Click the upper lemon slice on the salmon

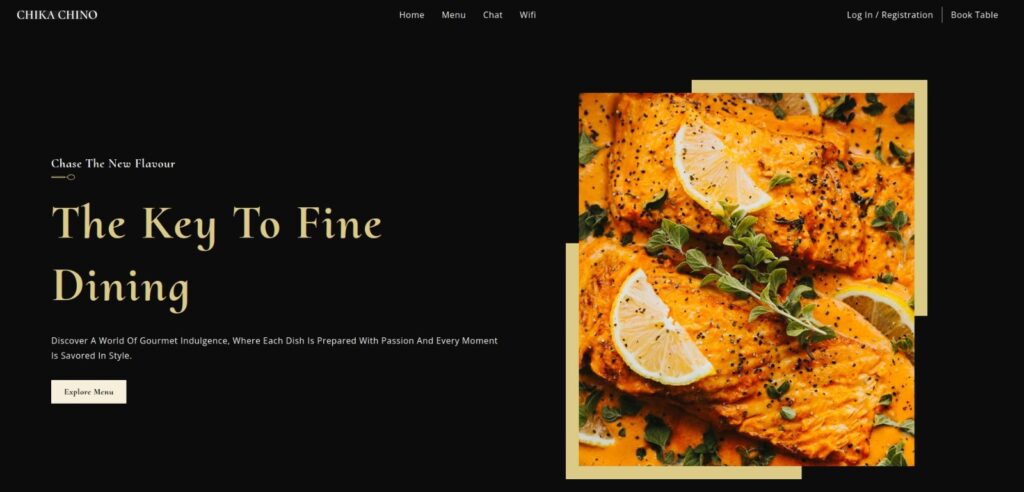click(720, 169)
